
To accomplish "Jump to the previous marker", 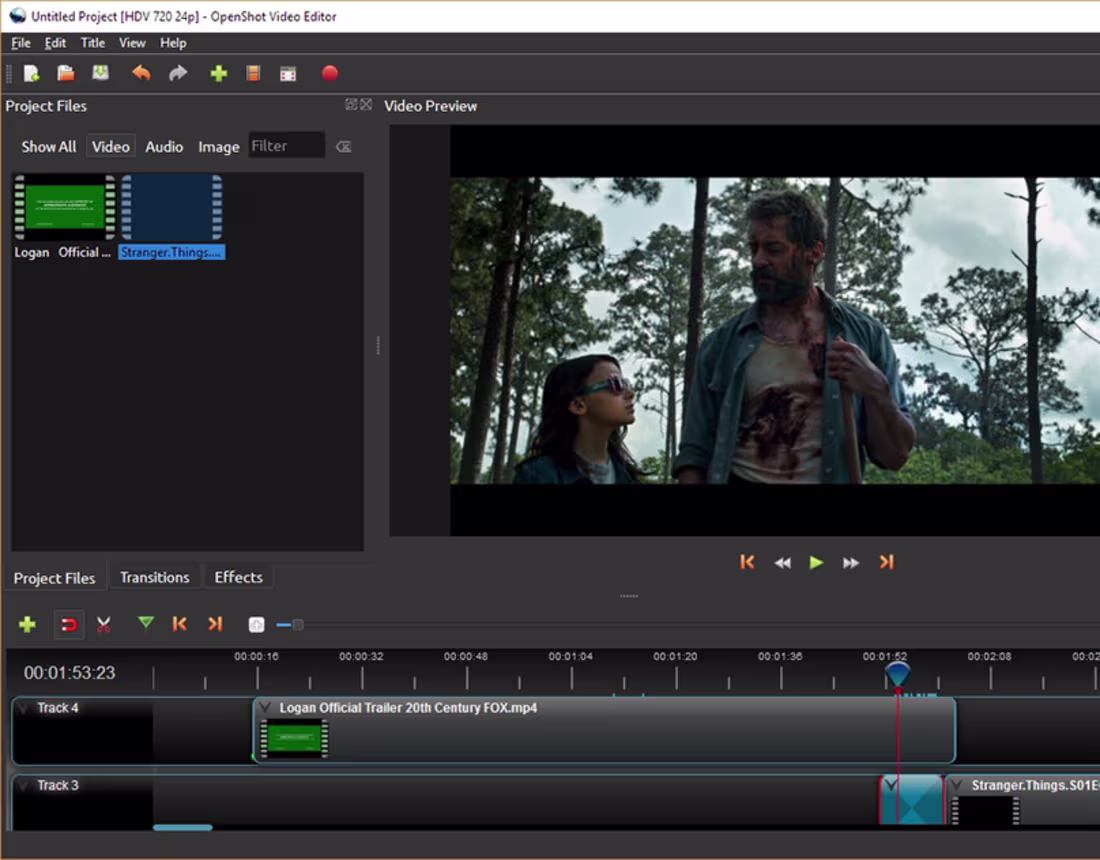I will [180, 624].
